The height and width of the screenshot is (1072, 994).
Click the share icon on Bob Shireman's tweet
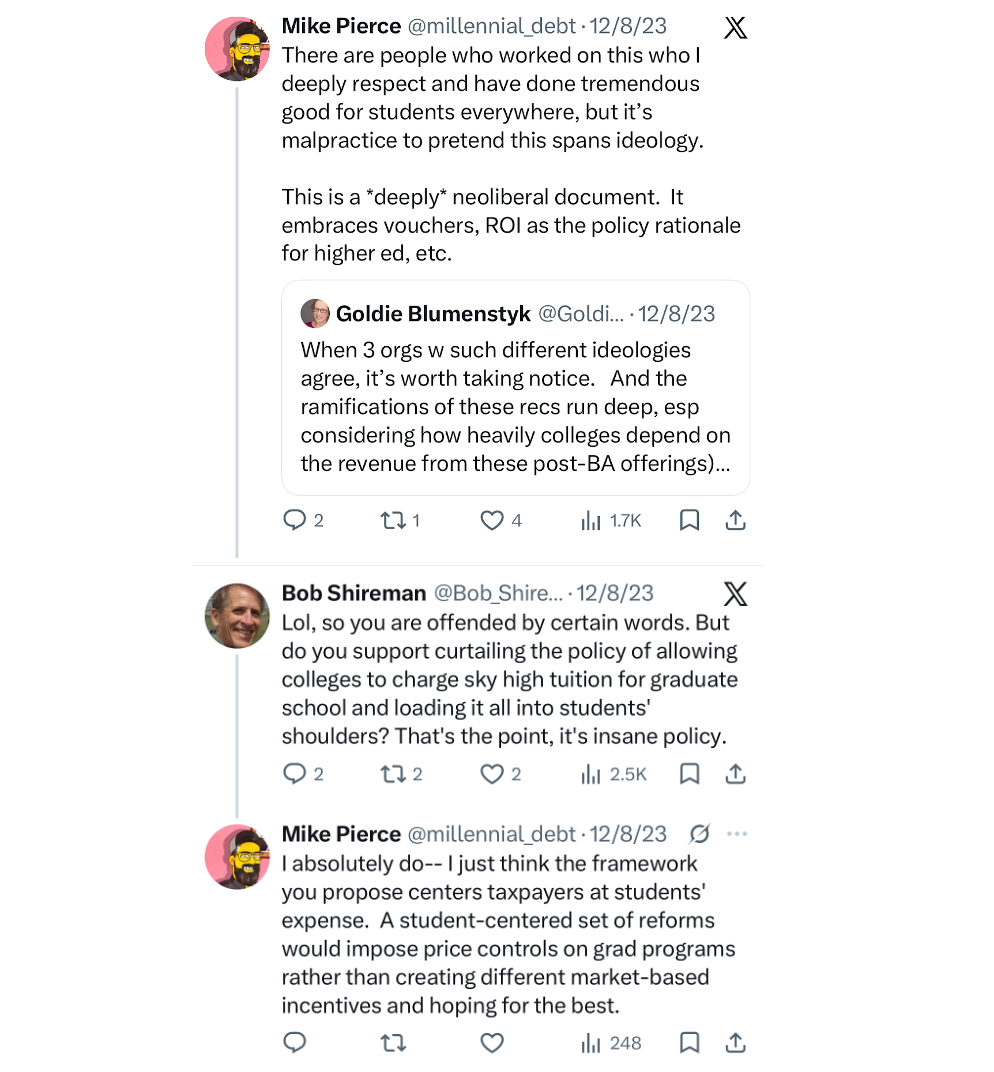pos(735,773)
